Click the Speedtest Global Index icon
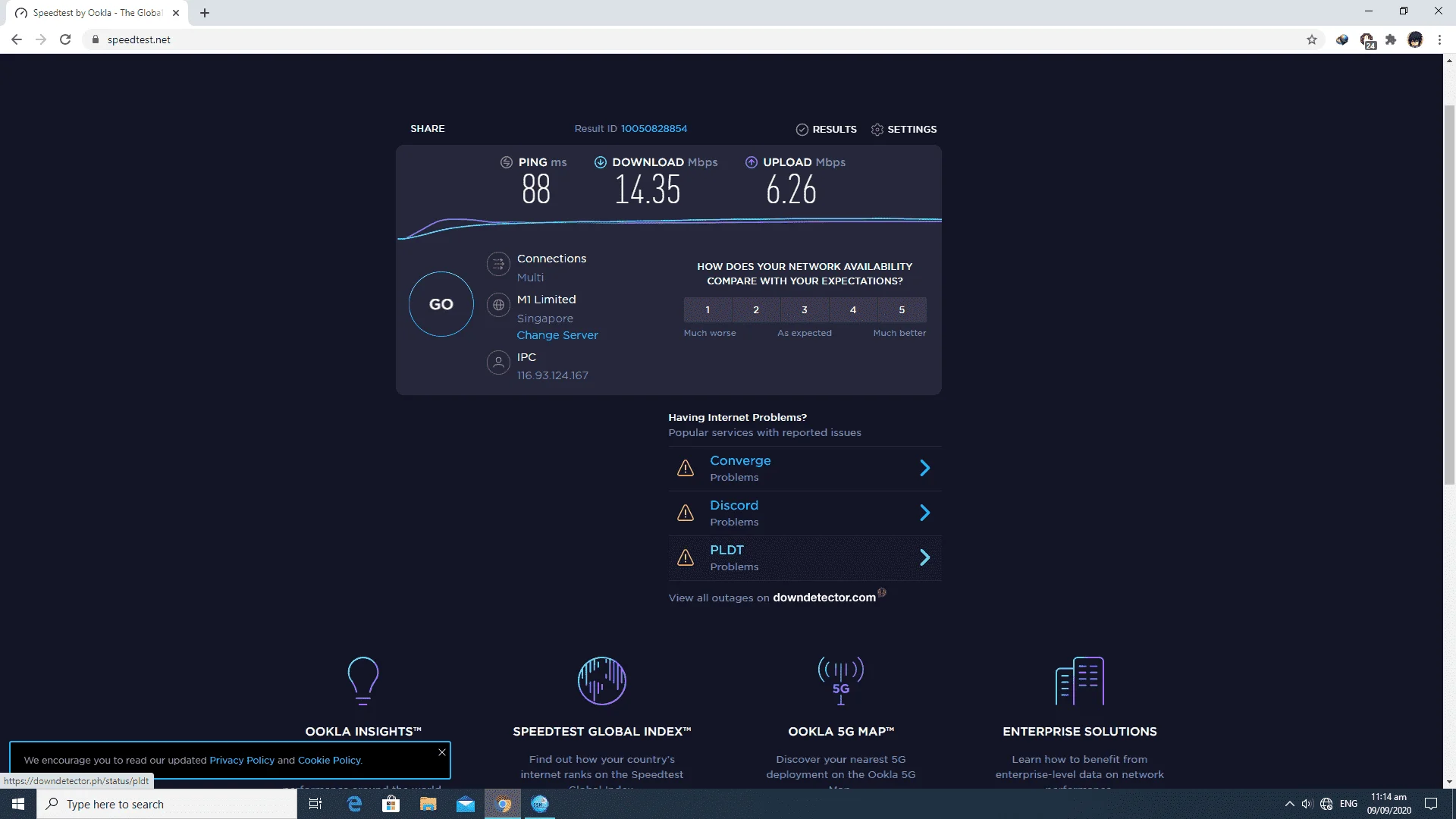This screenshot has width=1456, height=819. pyautogui.click(x=602, y=681)
